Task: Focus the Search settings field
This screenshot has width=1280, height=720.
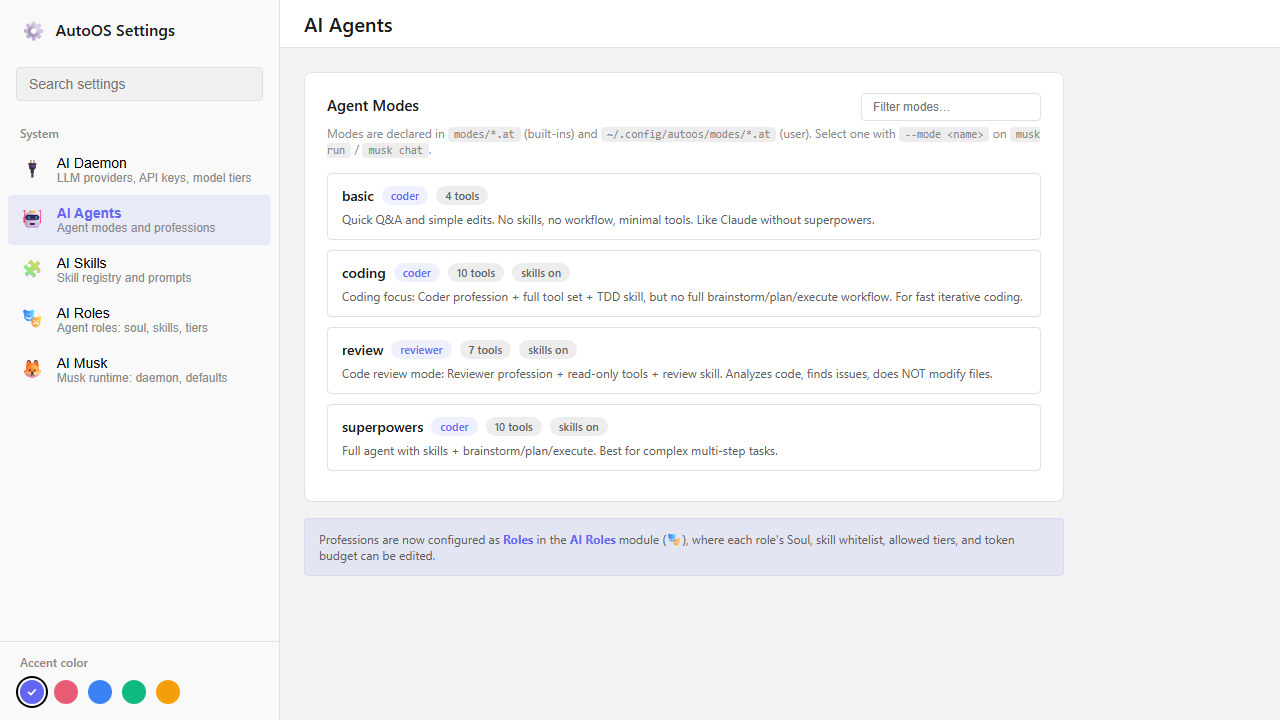Action: [x=139, y=84]
